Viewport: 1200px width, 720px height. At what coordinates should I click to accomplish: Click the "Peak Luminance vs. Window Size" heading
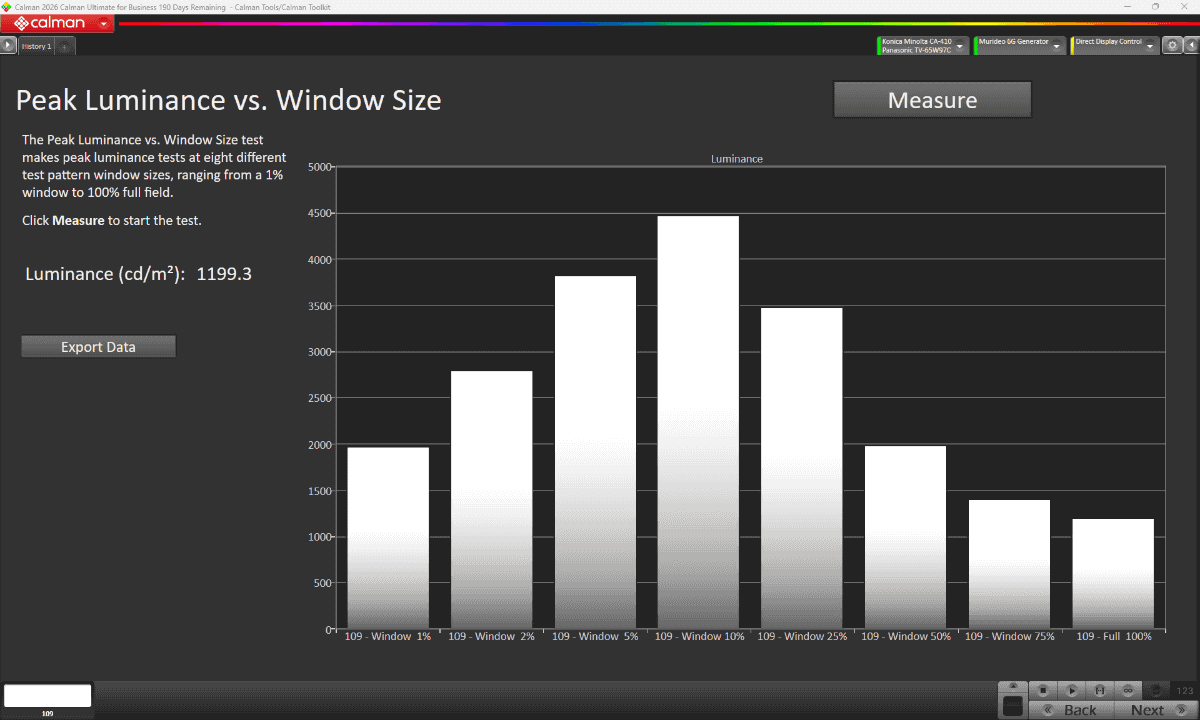click(228, 100)
